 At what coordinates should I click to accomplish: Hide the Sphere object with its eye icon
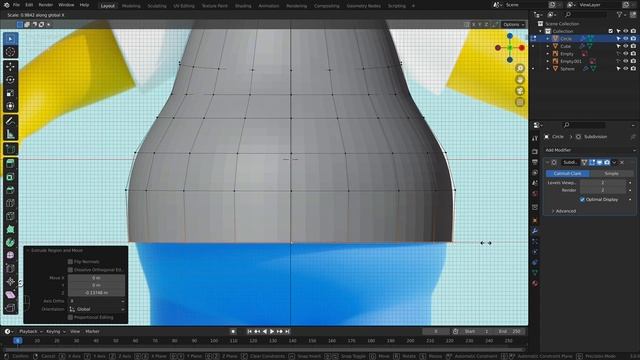click(626, 69)
